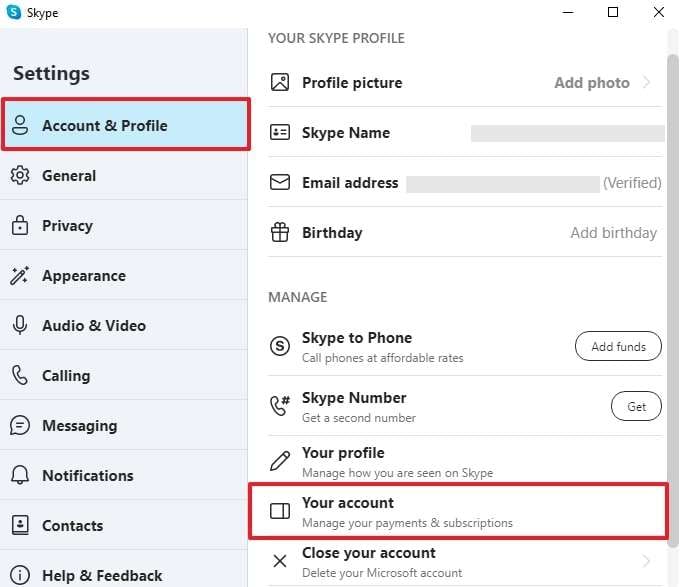Image resolution: width=681 pixels, height=587 pixels.
Task: Open the Privacy settings section
Action: [67, 226]
